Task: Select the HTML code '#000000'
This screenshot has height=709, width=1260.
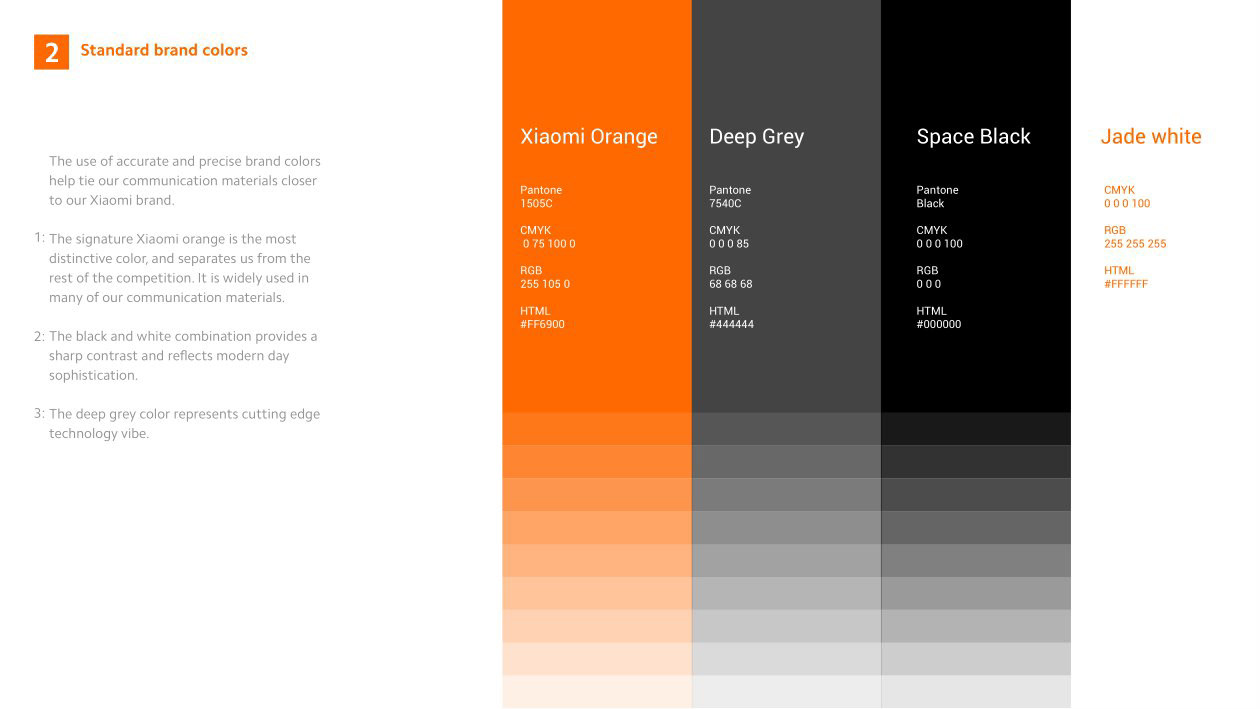Action: click(939, 325)
